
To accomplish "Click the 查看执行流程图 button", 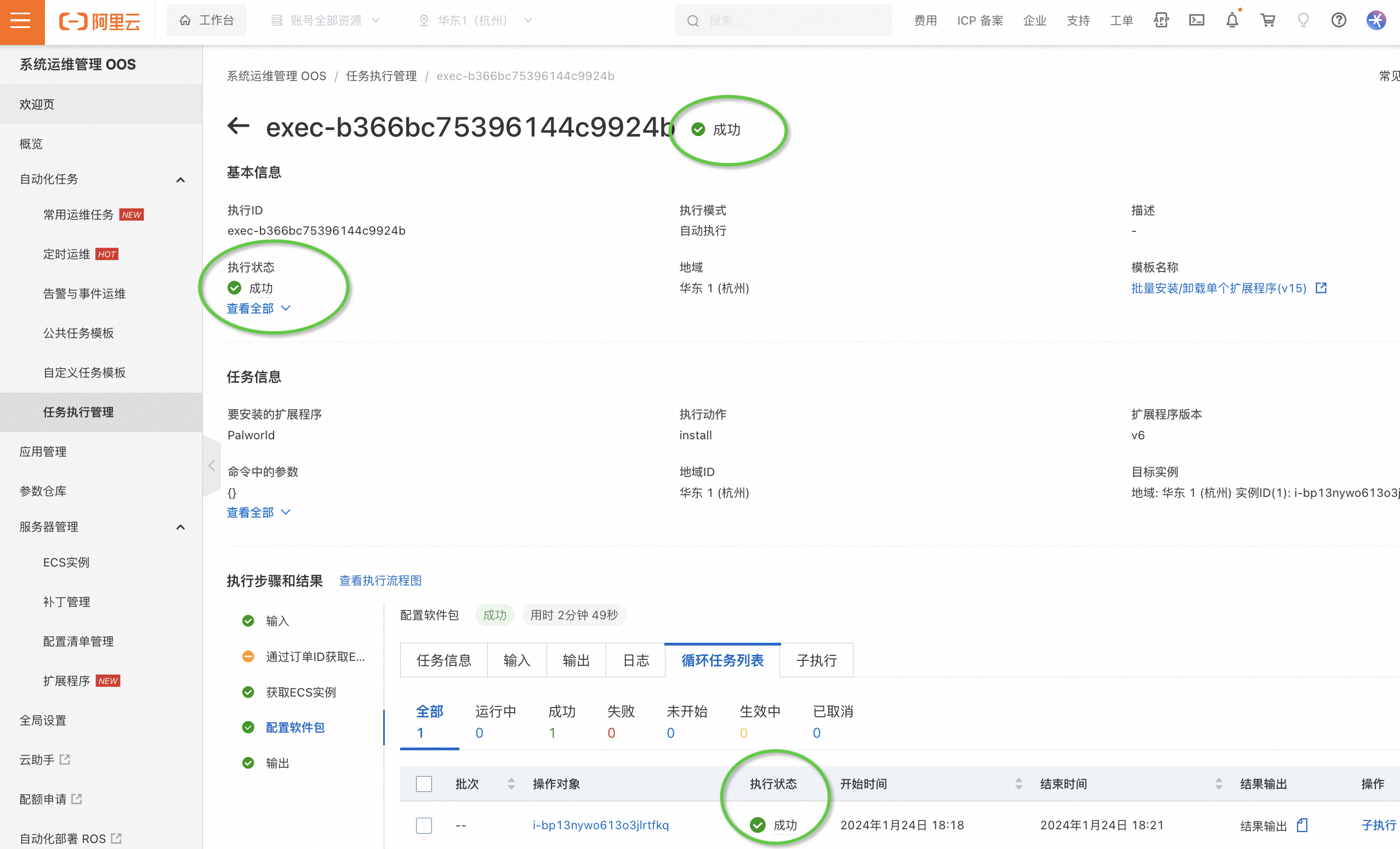I will (x=381, y=581).
